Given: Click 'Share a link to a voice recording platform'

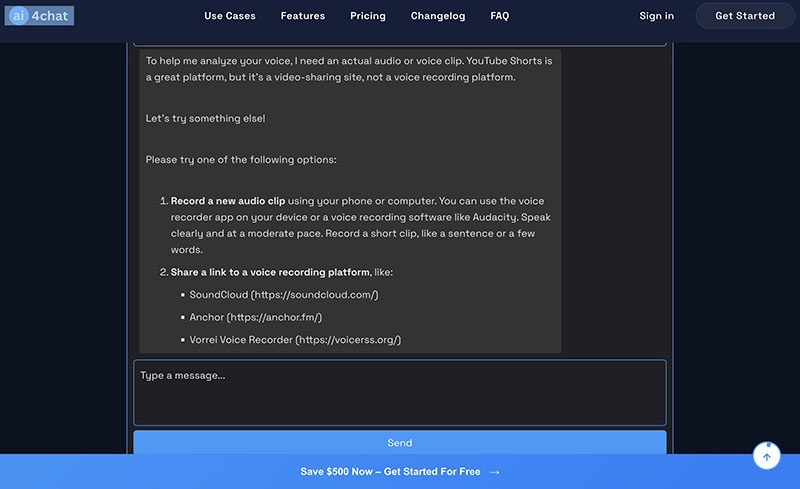Looking at the screenshot, I should pyautogui.click(x=269, y=272).
